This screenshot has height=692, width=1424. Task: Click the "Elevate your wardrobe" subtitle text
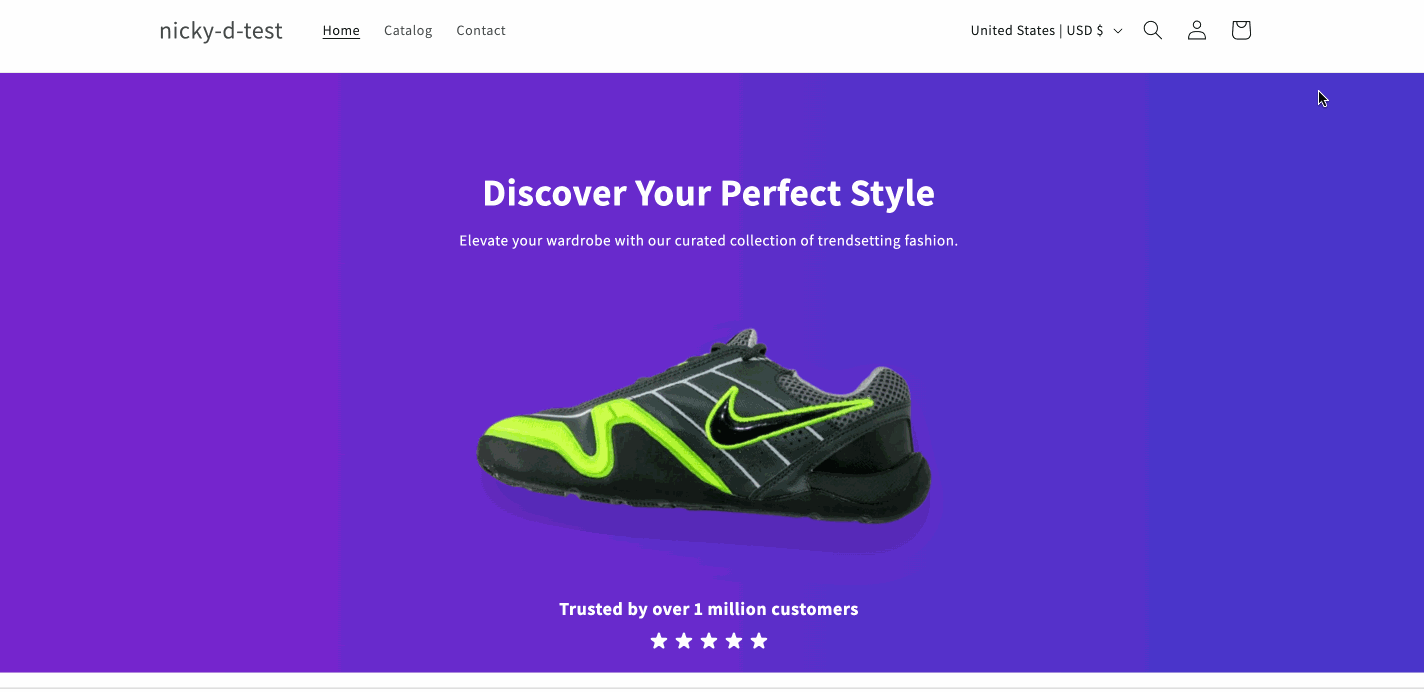click(x=708, y=241)
